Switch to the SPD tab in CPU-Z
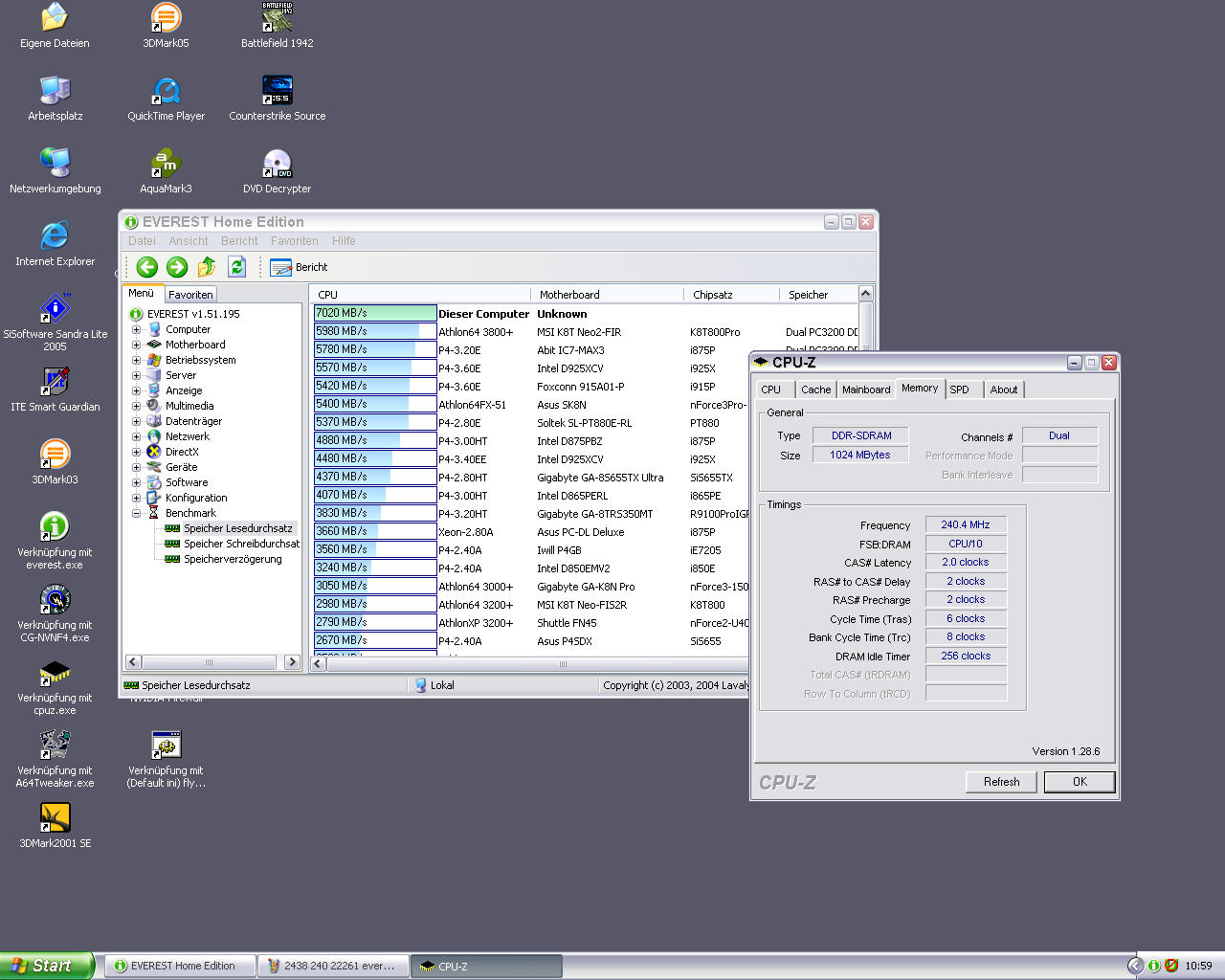The width and height of the screenshot is (1225, 980). pos(960,390)
